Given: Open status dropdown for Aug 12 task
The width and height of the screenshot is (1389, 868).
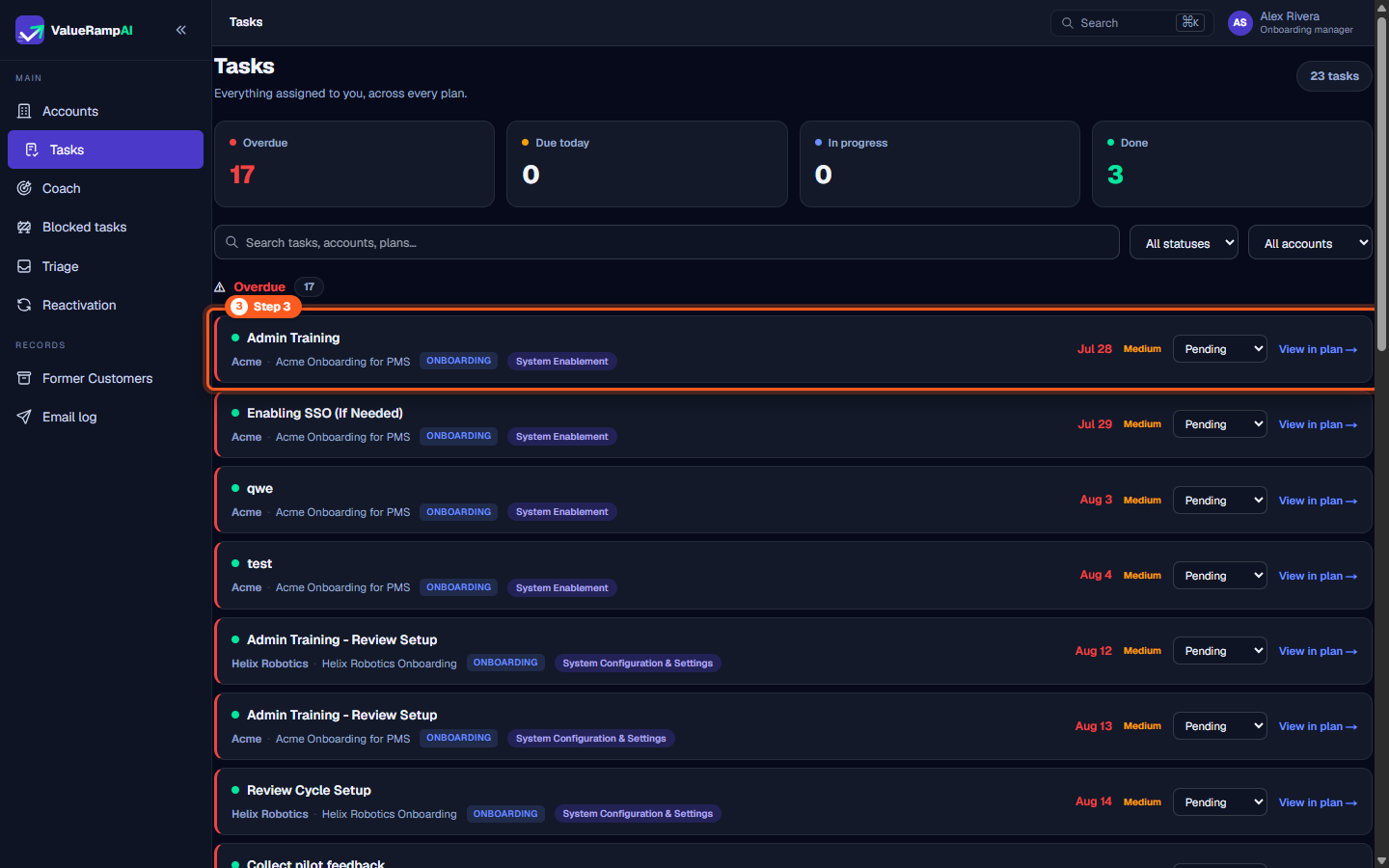Looking at the screenshot, I should 1219,651.
